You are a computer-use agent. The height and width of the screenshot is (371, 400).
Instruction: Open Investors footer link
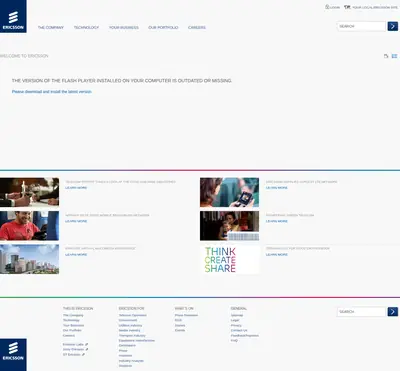125,356
